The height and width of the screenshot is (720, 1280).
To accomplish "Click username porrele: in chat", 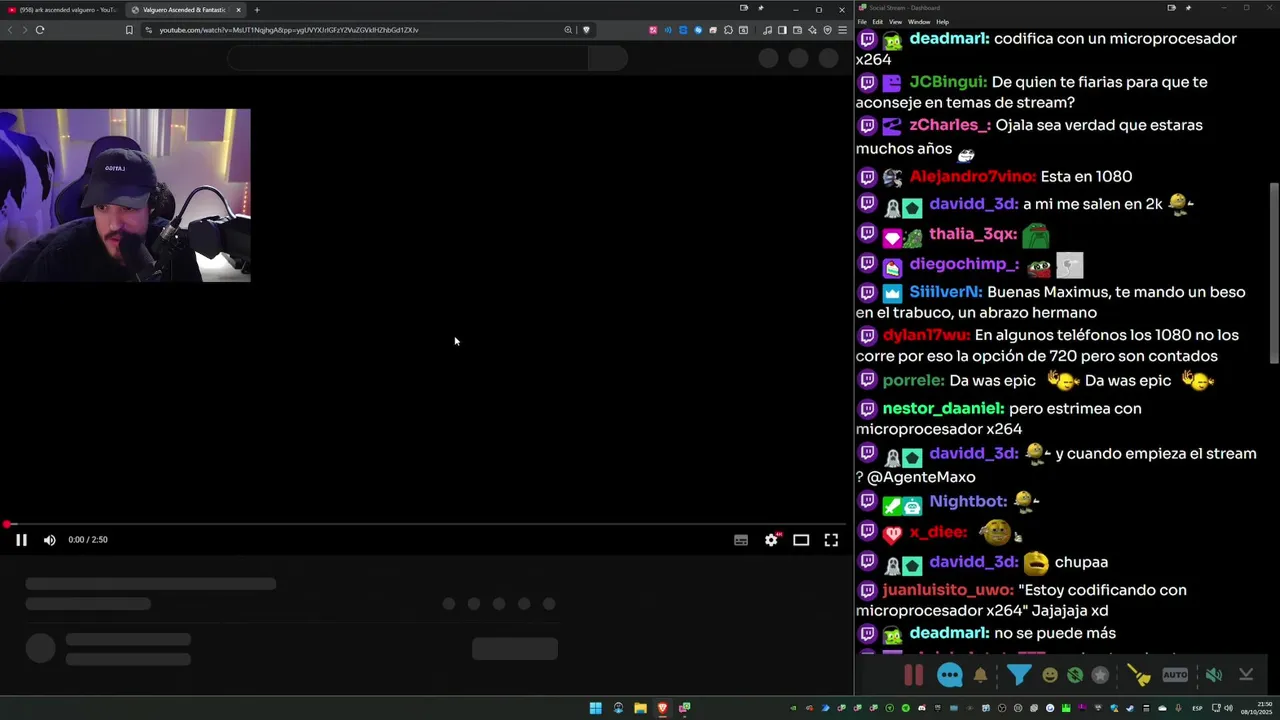I will point(914,380).
